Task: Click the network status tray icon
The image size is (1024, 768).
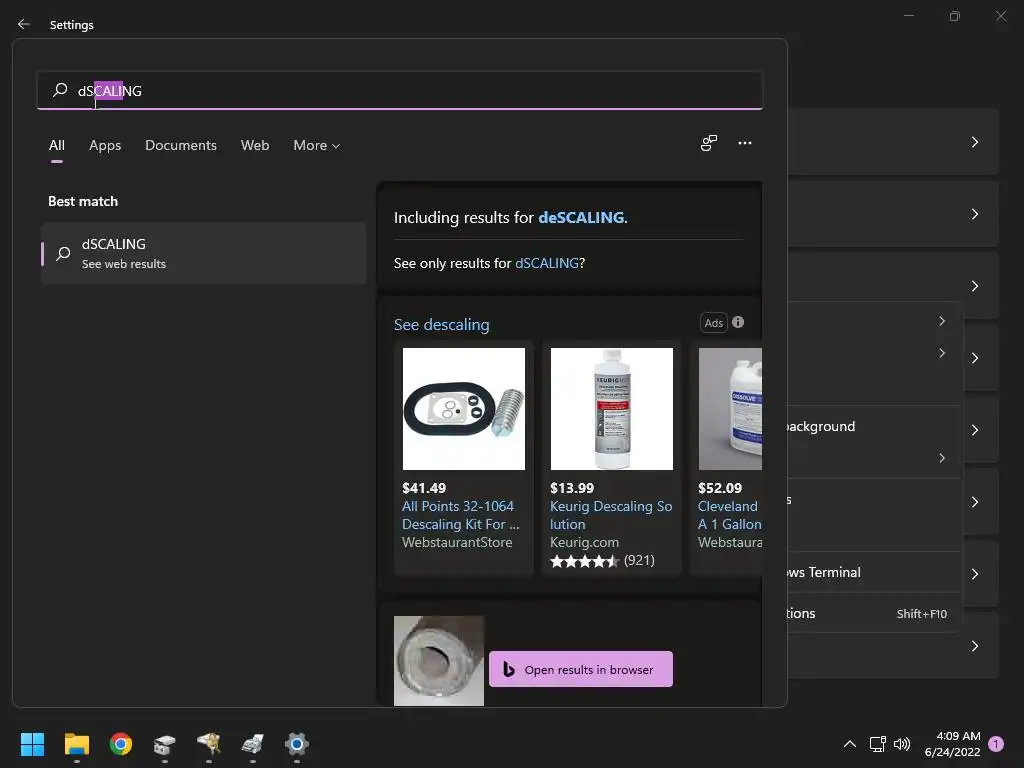Action: (x=877, y=744)
